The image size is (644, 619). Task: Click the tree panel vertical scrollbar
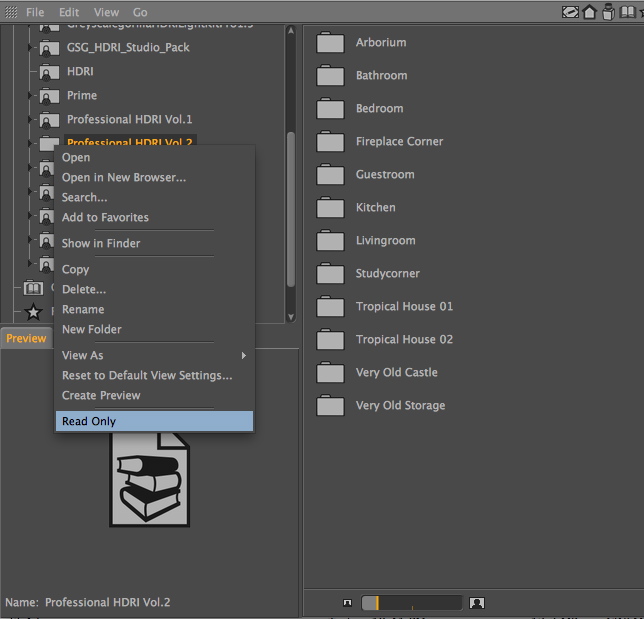291,200
